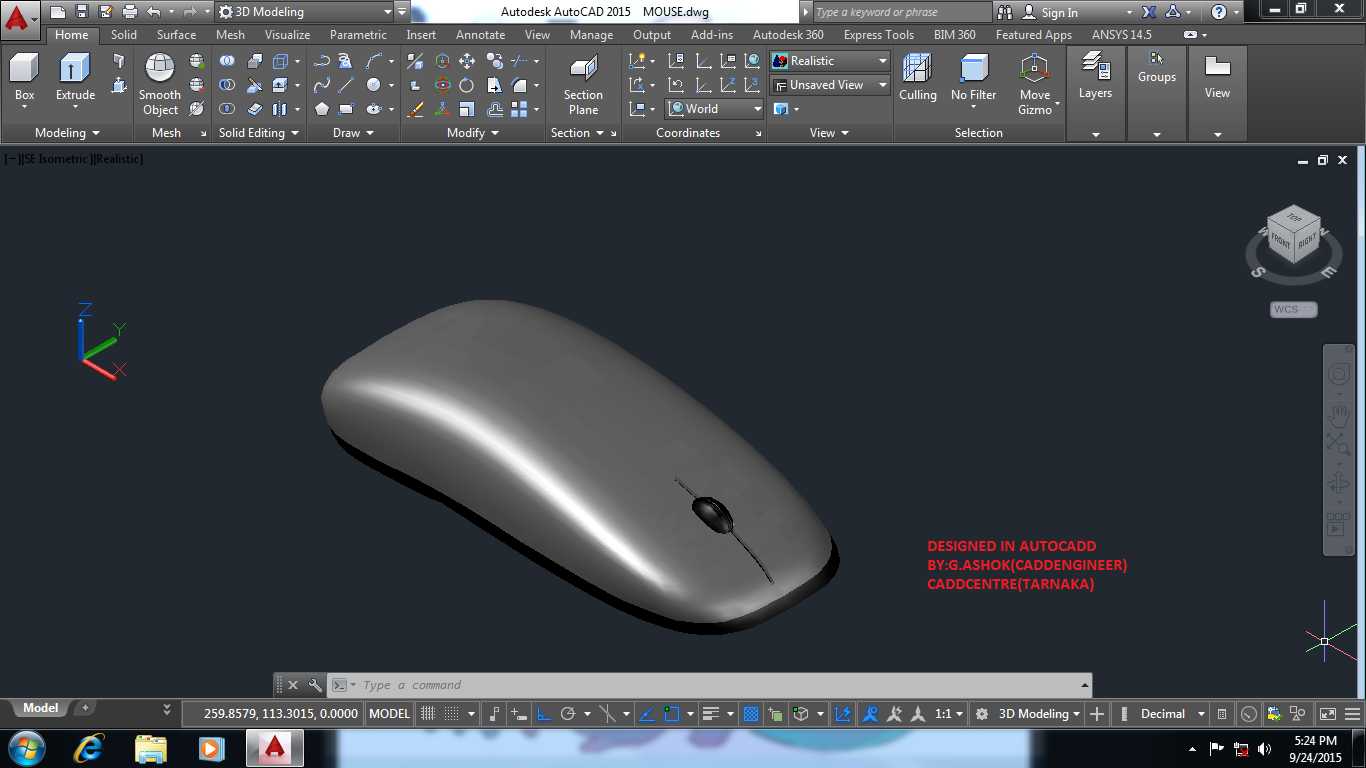The width and height of the screenshot is (1366, 768).
Task: Insert a Section Plane
Action: (583, 85)
